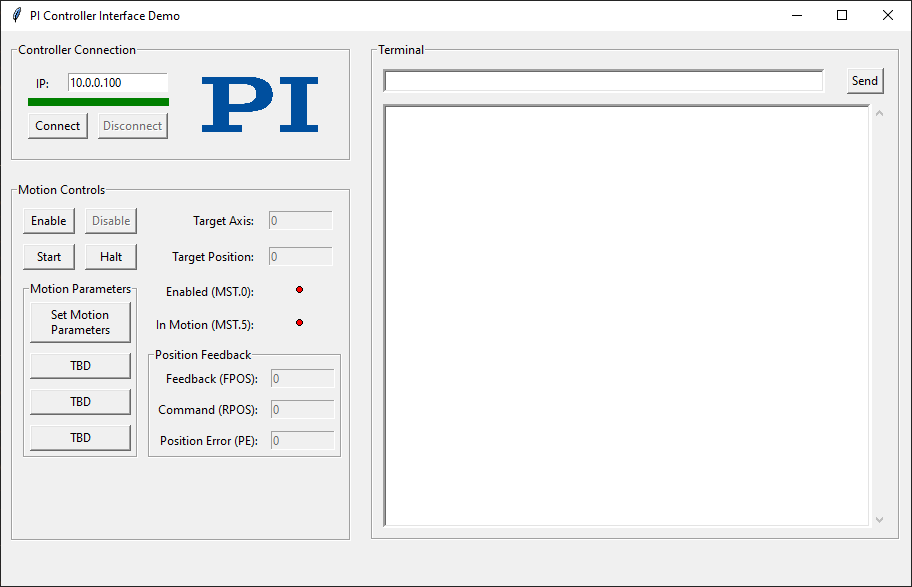Send the terminal command with Send button
Viewport: 912px width, 587px height.
point(865,81)
